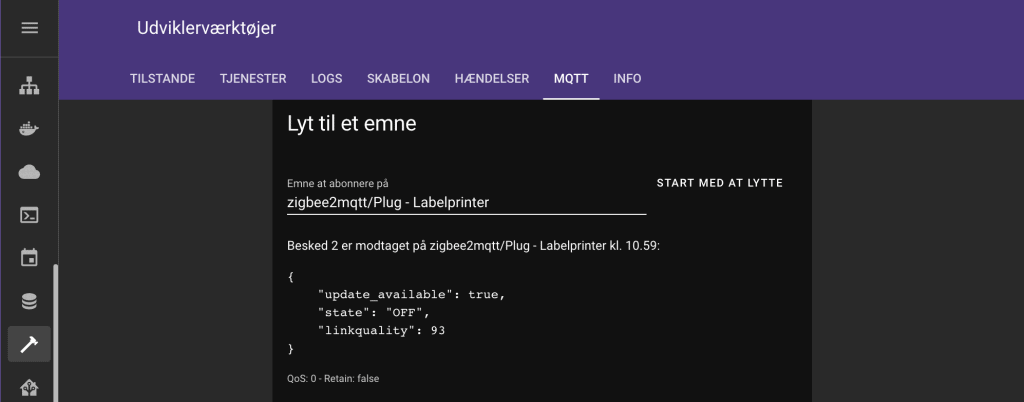Open the network topology sidebar icon
The width and height of the screenshot is (1024, 402).
29,85
